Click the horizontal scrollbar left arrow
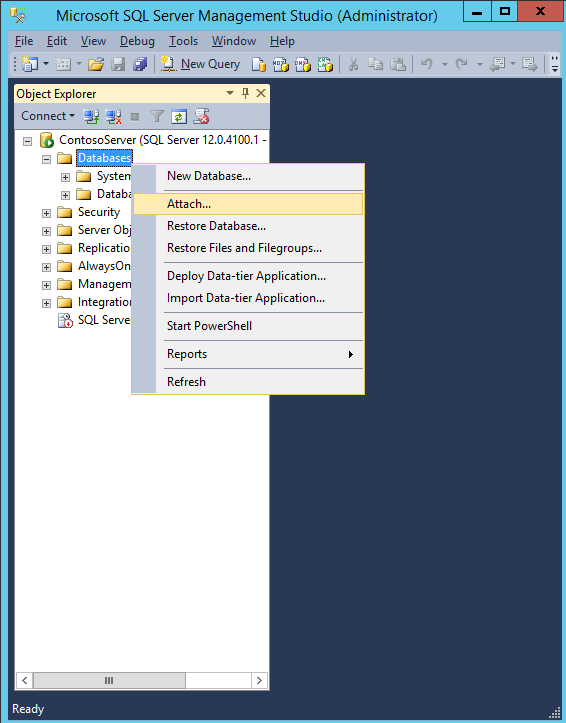The width and height of the screenshot is (566, 723). coord(24,680)
